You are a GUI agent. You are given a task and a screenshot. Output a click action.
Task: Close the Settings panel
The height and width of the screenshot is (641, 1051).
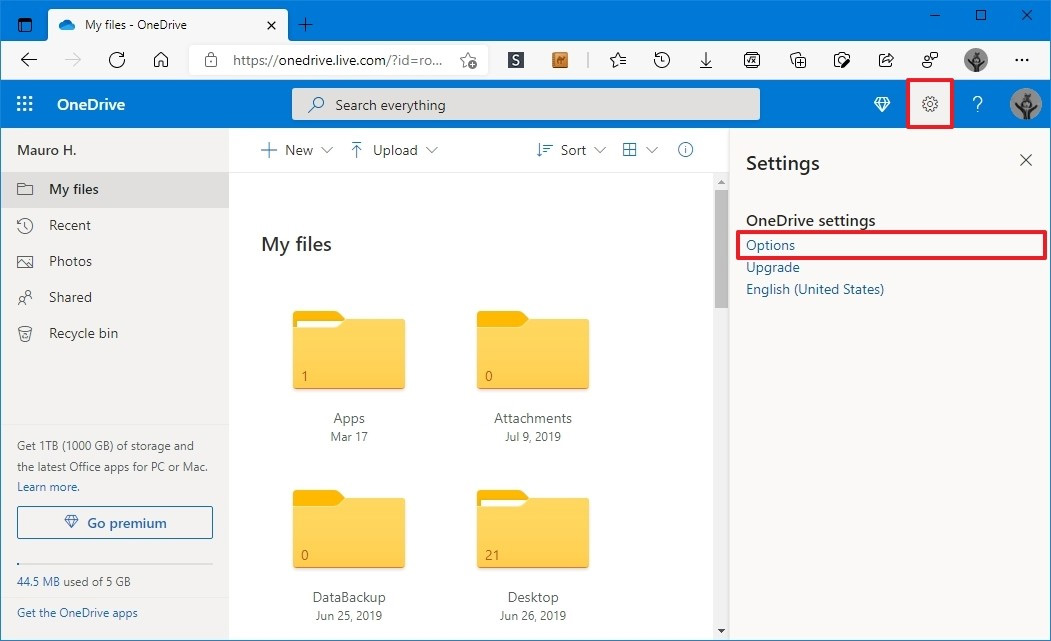click(x=1025, y=160)
